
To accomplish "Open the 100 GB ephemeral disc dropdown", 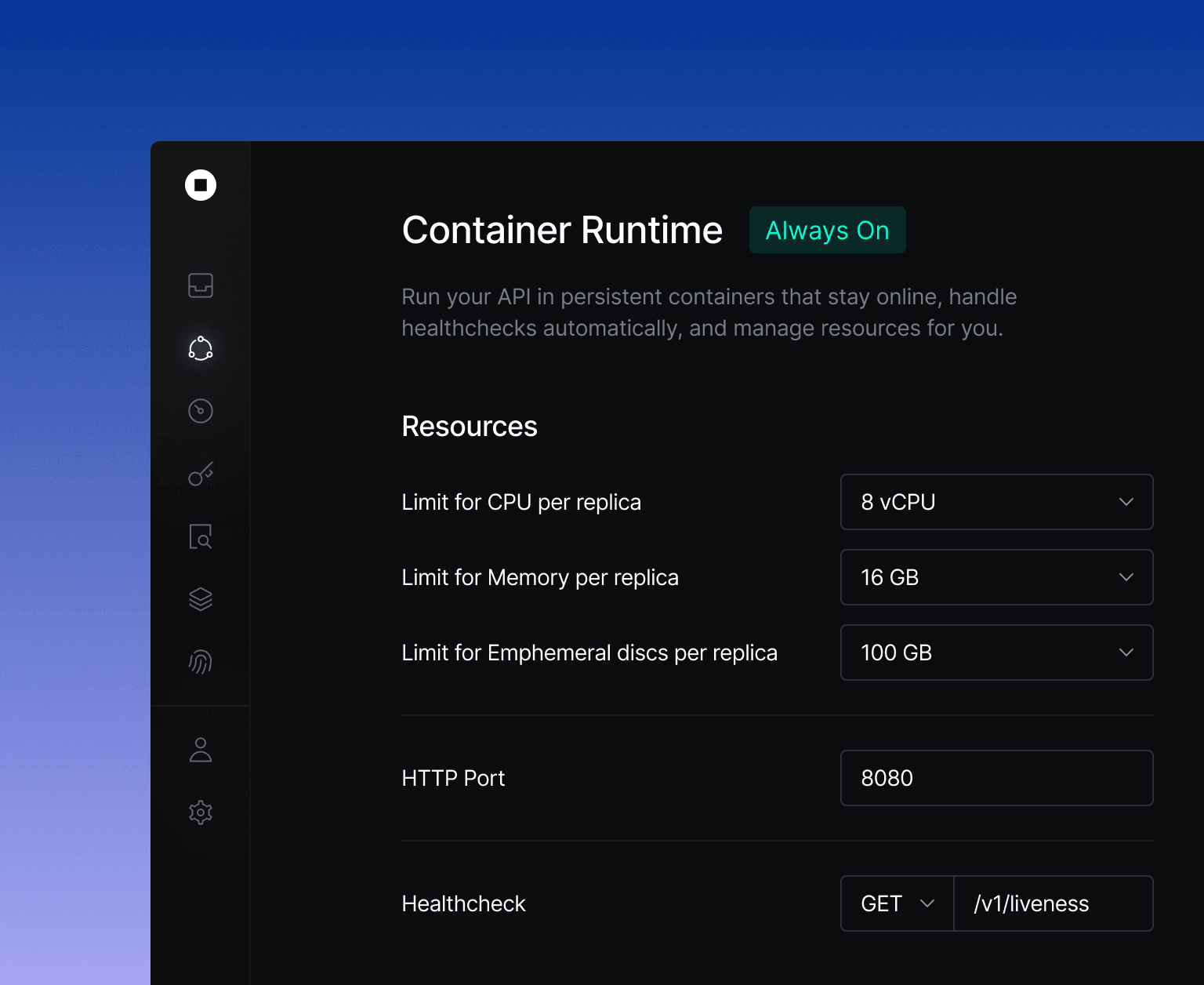I will click(996, 652).
